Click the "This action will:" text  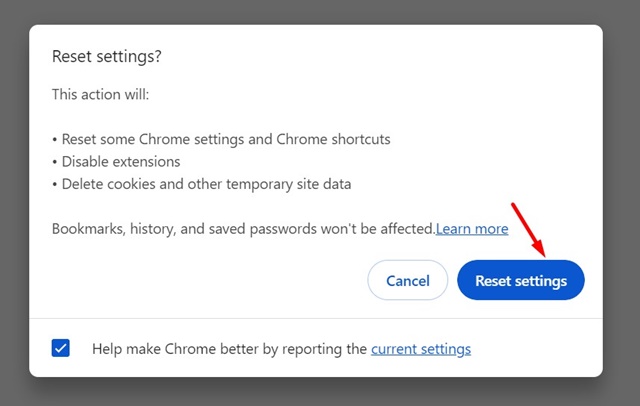click(x=99, y=95)
